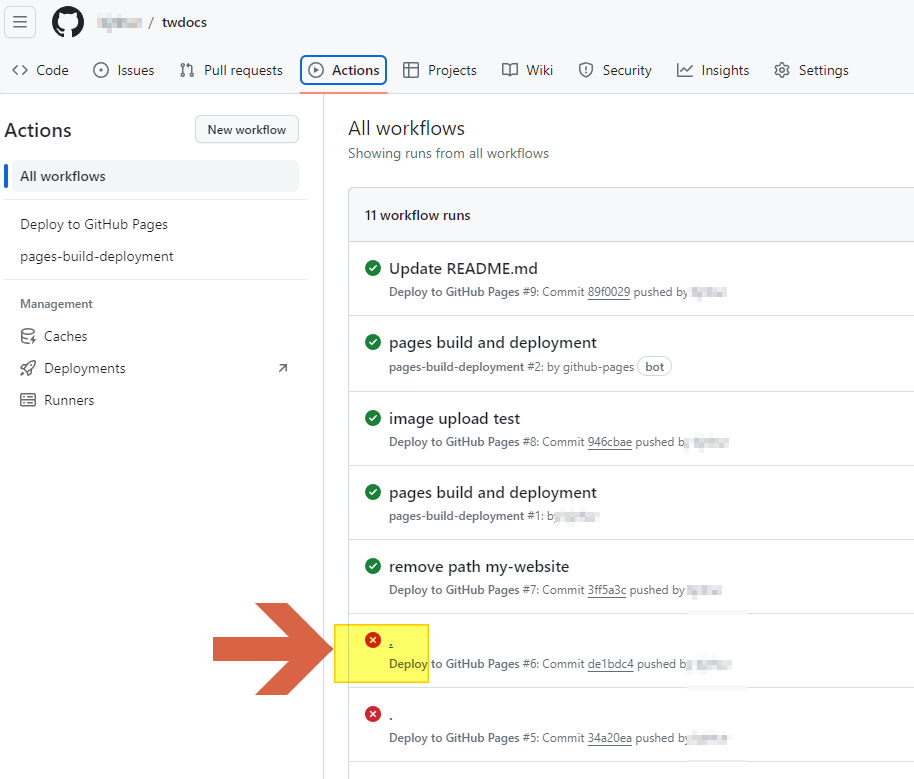Filter by Deploy to GitHub Pages workflow

click(x=94, y=224)
